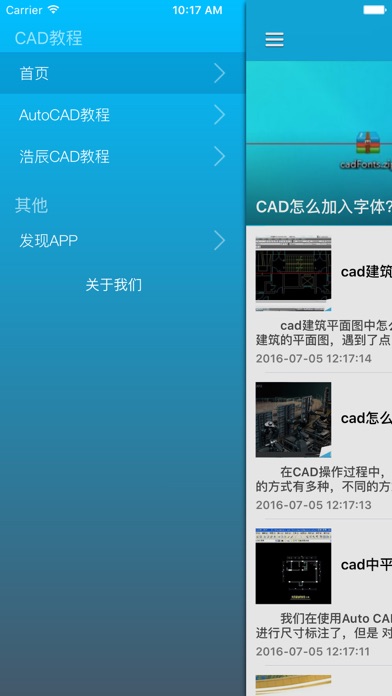Tap the Wi-Fi status icon

coord(53,9)
